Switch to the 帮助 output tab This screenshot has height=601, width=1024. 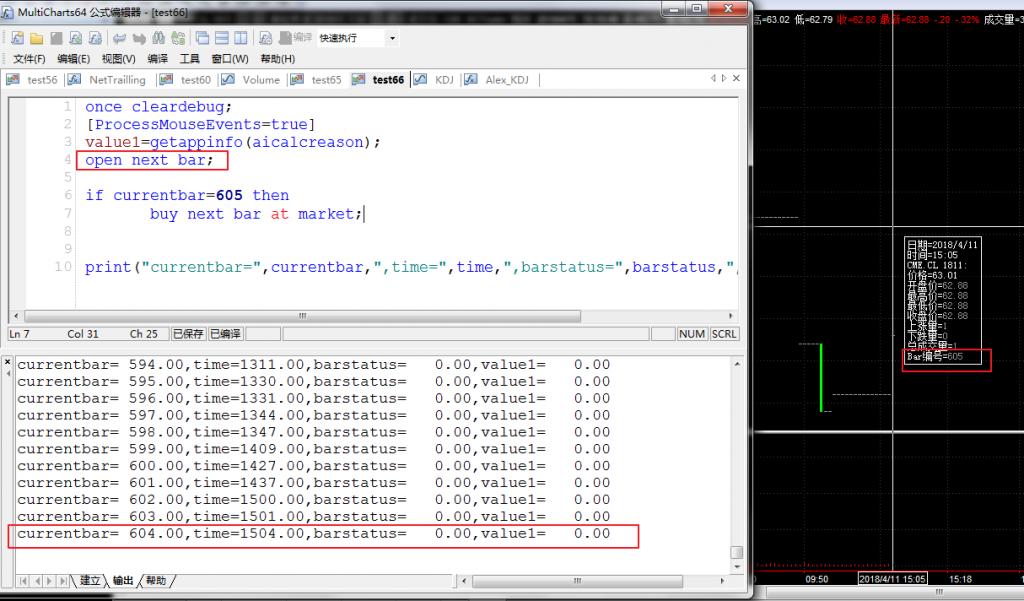pos(155,581)
